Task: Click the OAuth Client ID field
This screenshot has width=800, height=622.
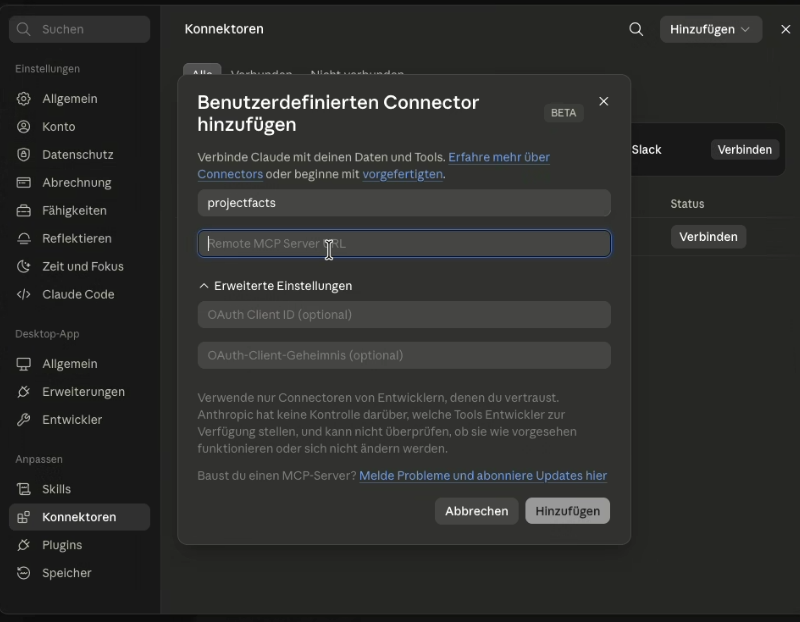Action: [x=404, y=314]
